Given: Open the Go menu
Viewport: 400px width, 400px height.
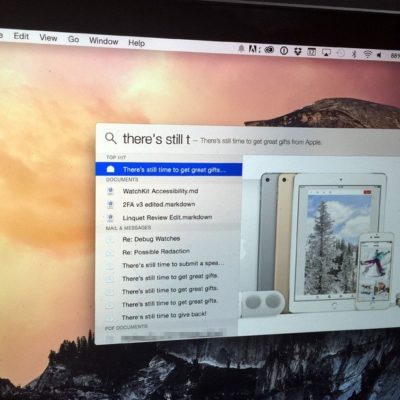Looking at the screenshot, I should coord(73,39).
